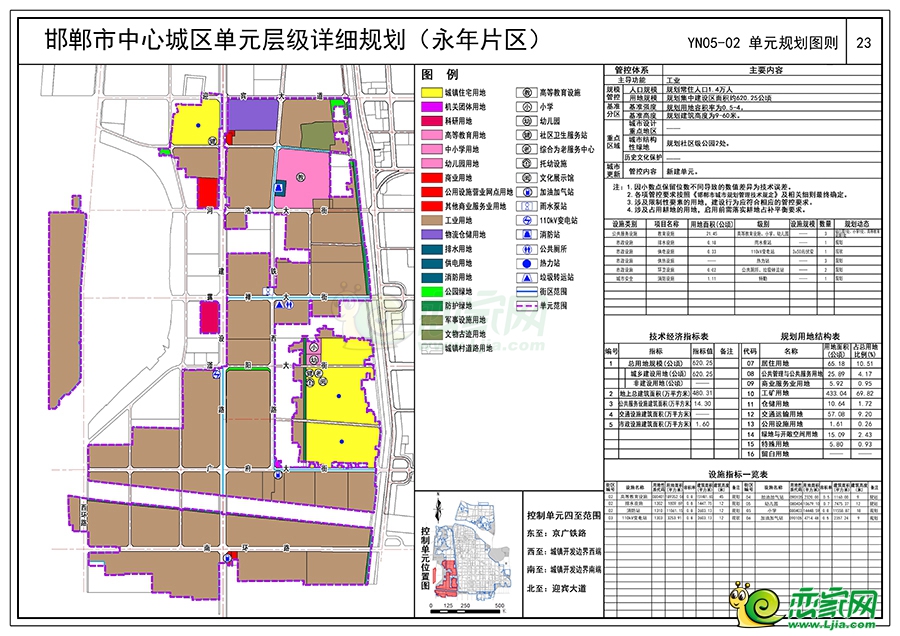Click the 单元范围 dashed purple line symbol
900x636 pixels.
point(526,306)
